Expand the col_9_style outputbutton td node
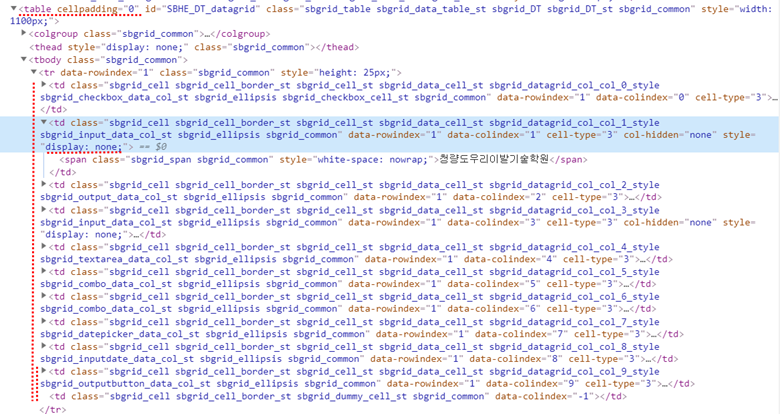Image resolution: width=780 pixels, height=414 pixels. (44, 371)
